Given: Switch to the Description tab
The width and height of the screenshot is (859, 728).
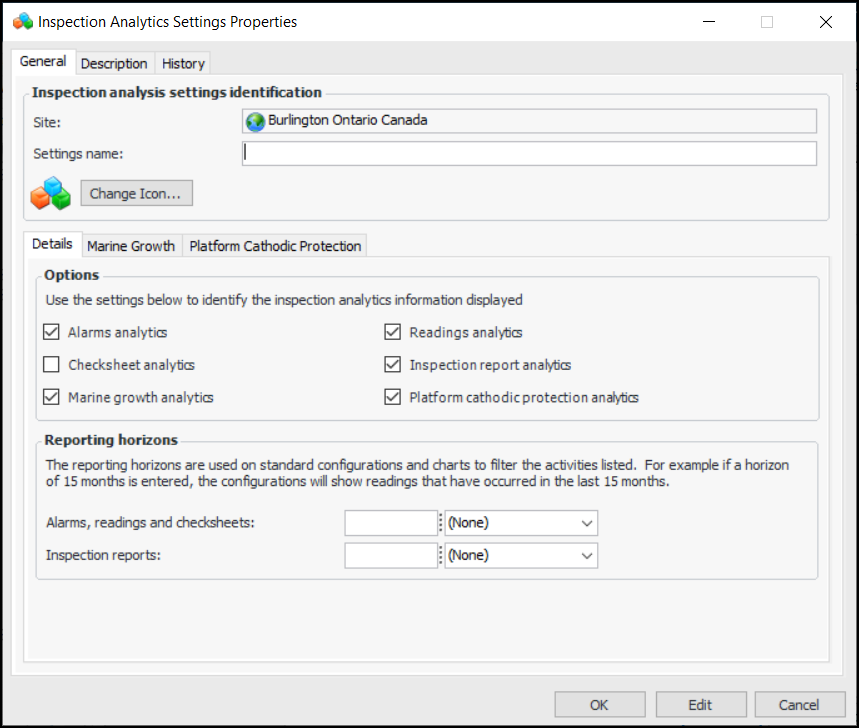Looking at the screenshot, I should (x=114, y=63).
